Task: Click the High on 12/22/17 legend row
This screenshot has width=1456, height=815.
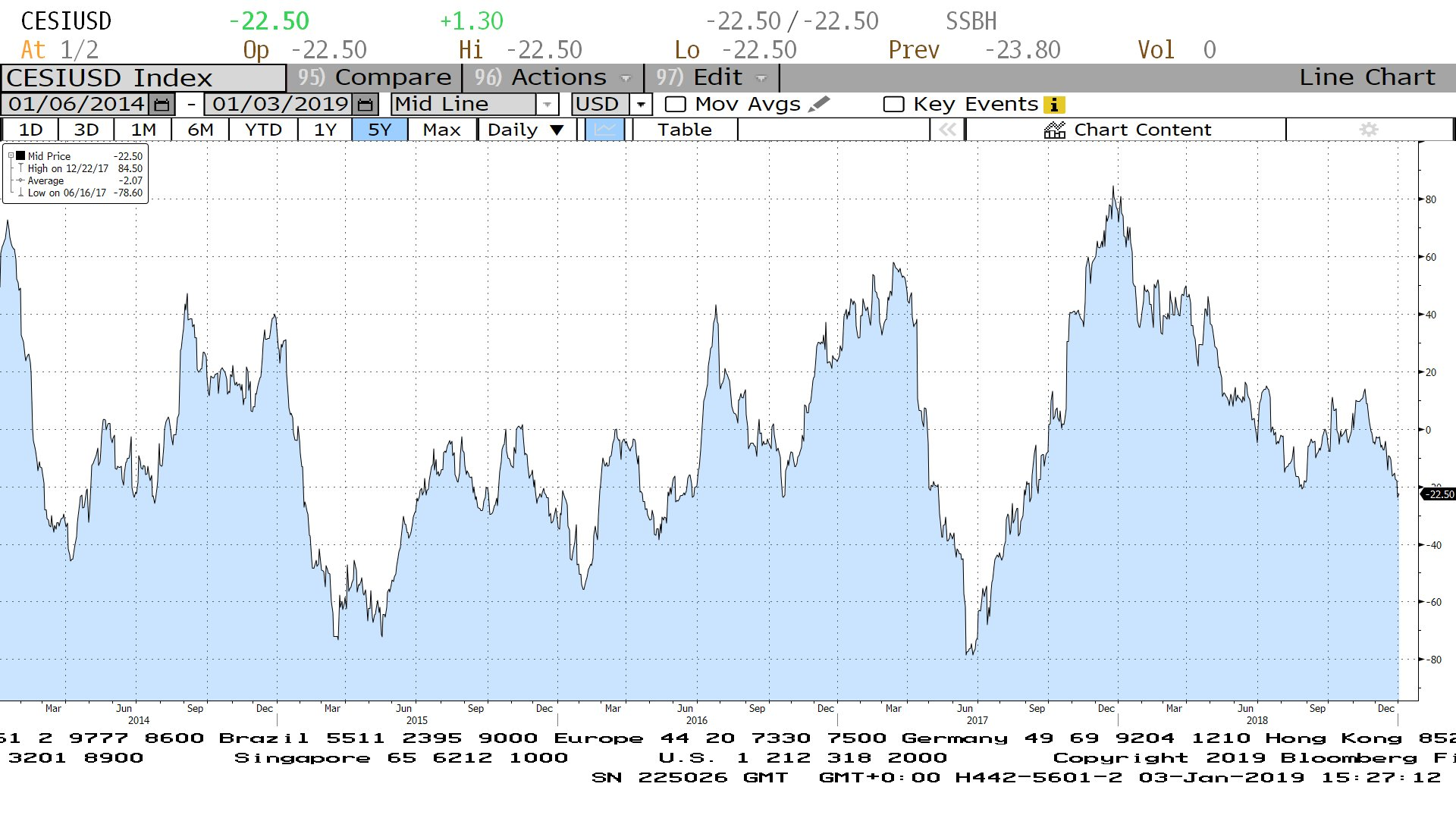Action: click(85, 168)
